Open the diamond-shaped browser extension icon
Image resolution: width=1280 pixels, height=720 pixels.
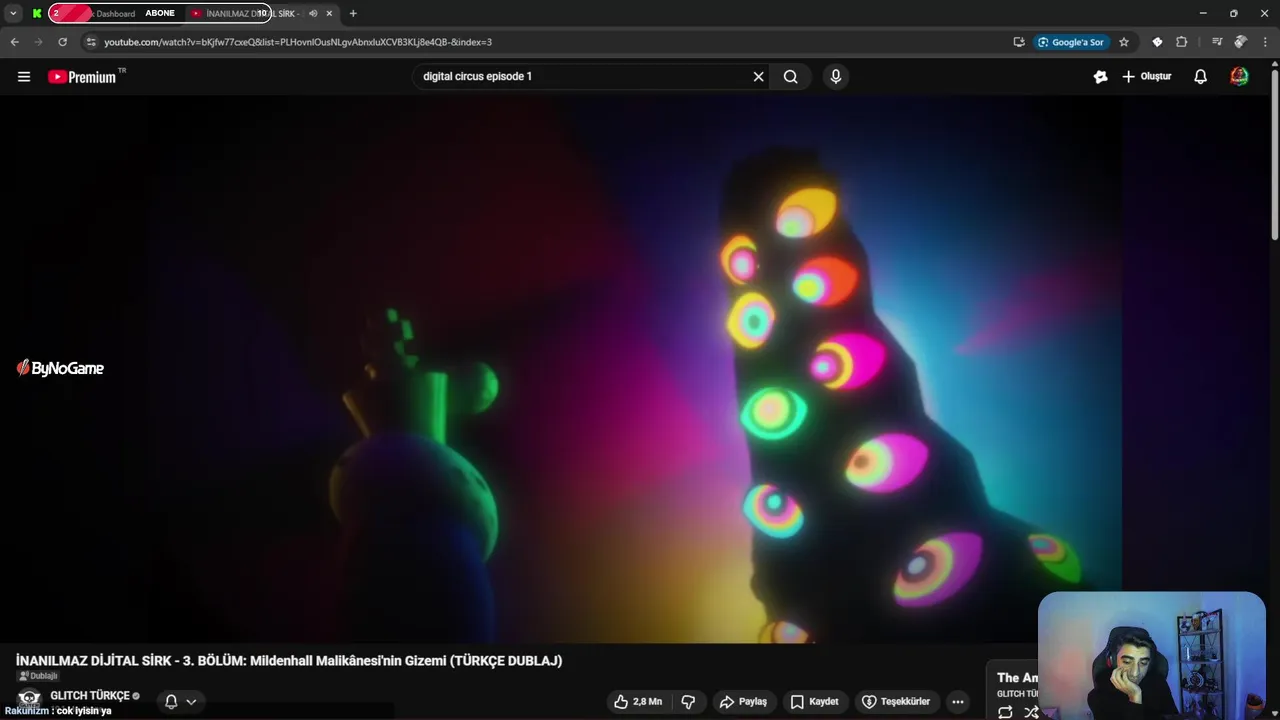click(x=1157, y=42)
